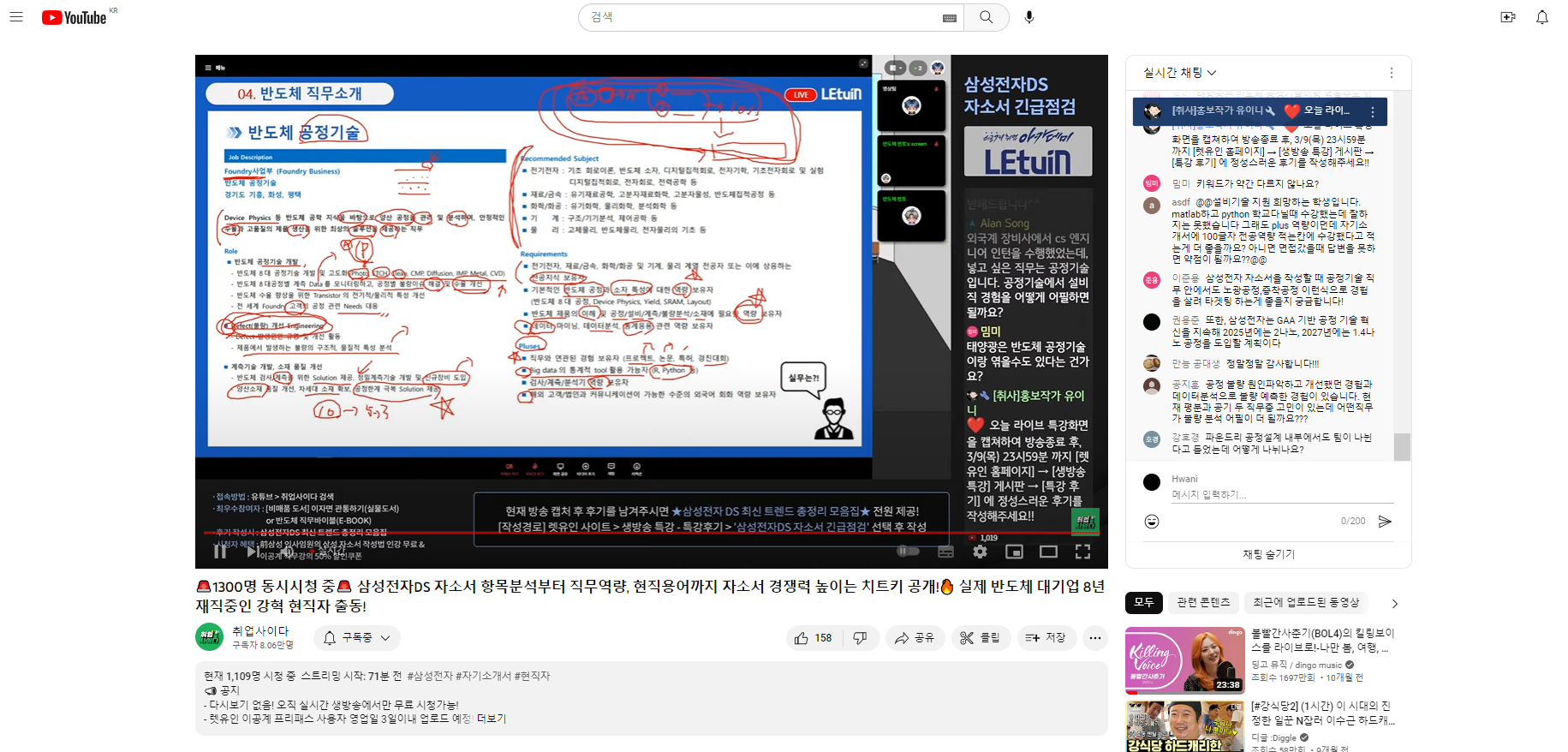
Task: Activate the miniplayer icon
Action: coord(1014,552)
